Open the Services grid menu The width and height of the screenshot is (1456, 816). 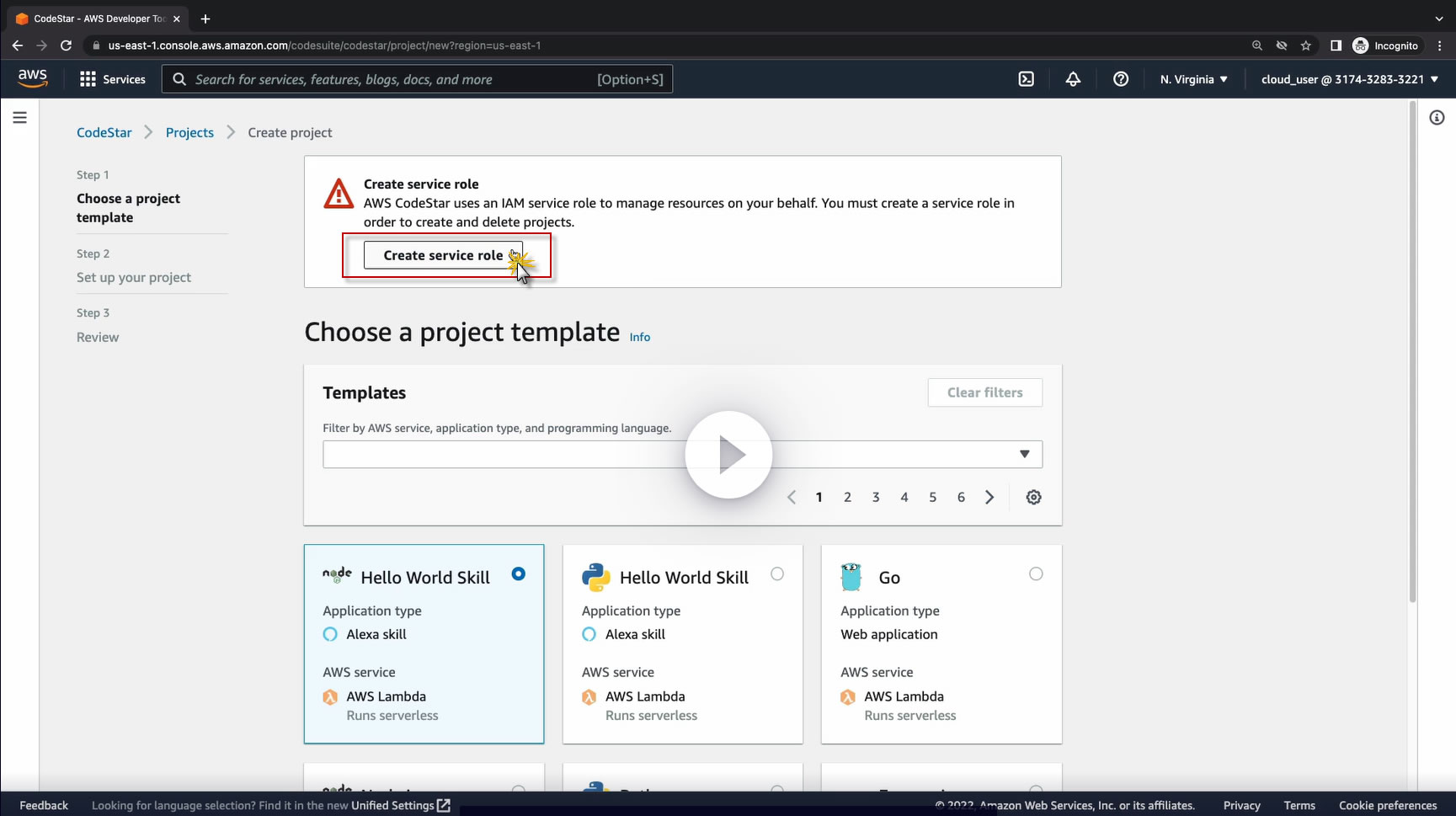pos(112,79)
